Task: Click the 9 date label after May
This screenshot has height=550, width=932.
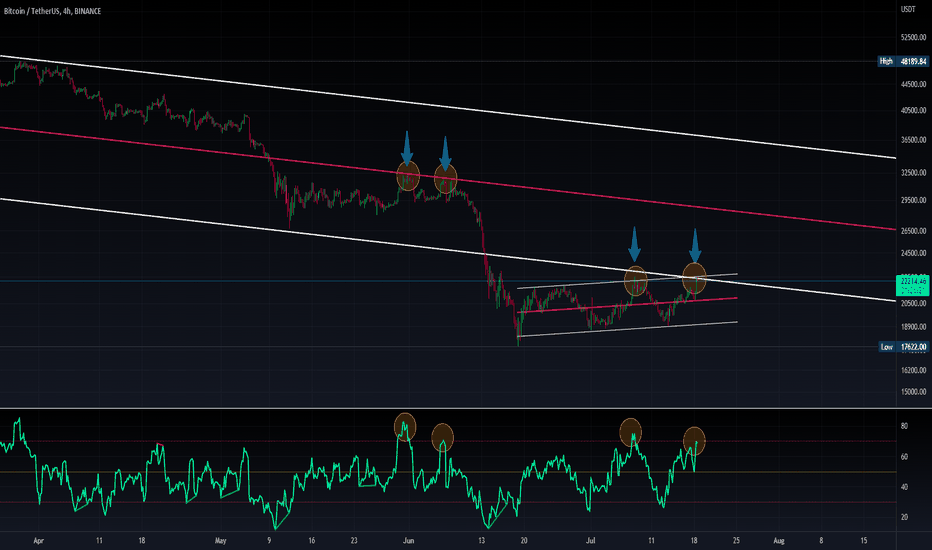Action: [269, 541]
